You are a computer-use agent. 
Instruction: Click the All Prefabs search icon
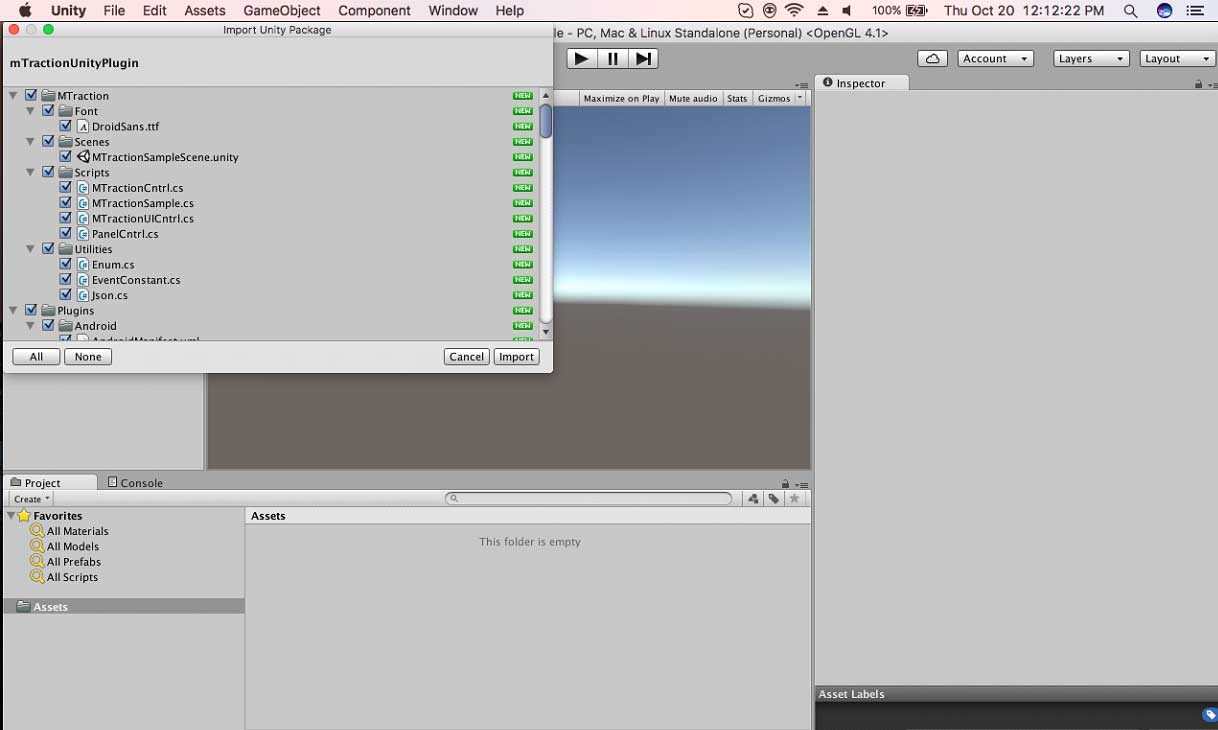click(38, 562)
